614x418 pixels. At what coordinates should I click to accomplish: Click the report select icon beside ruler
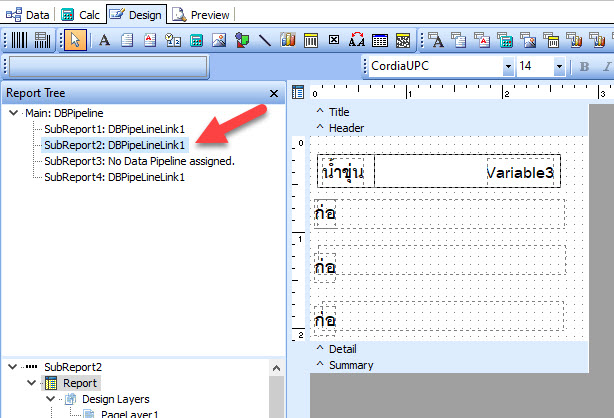pyautogui.click(x=297, y=93)
